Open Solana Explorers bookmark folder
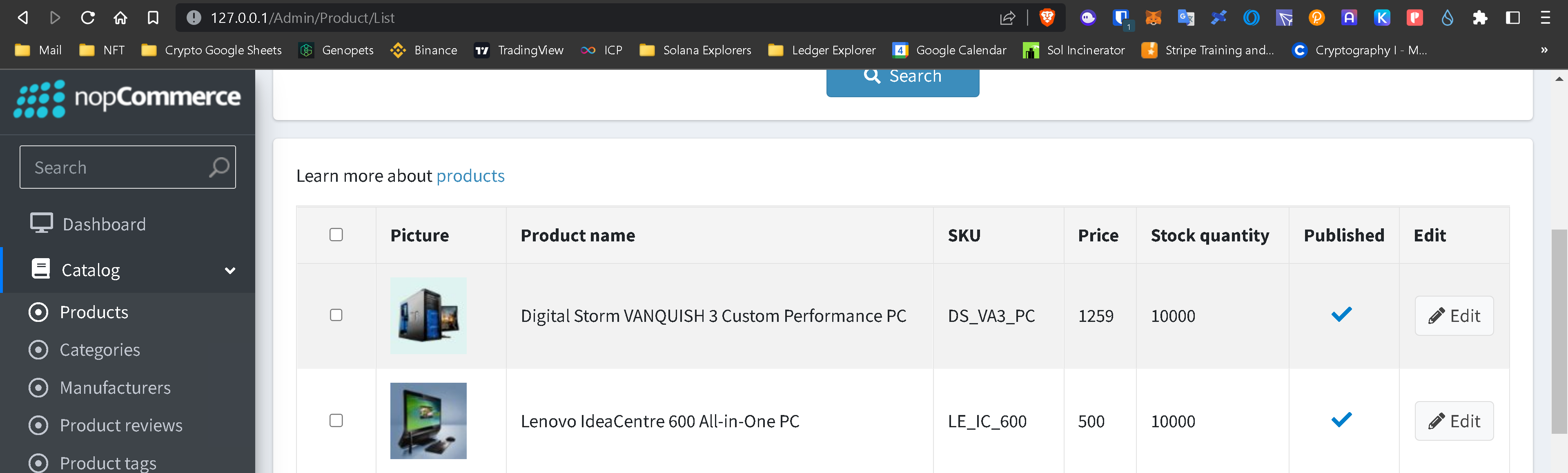Viewport: 1568px width, 473px height. click(696, 50)
